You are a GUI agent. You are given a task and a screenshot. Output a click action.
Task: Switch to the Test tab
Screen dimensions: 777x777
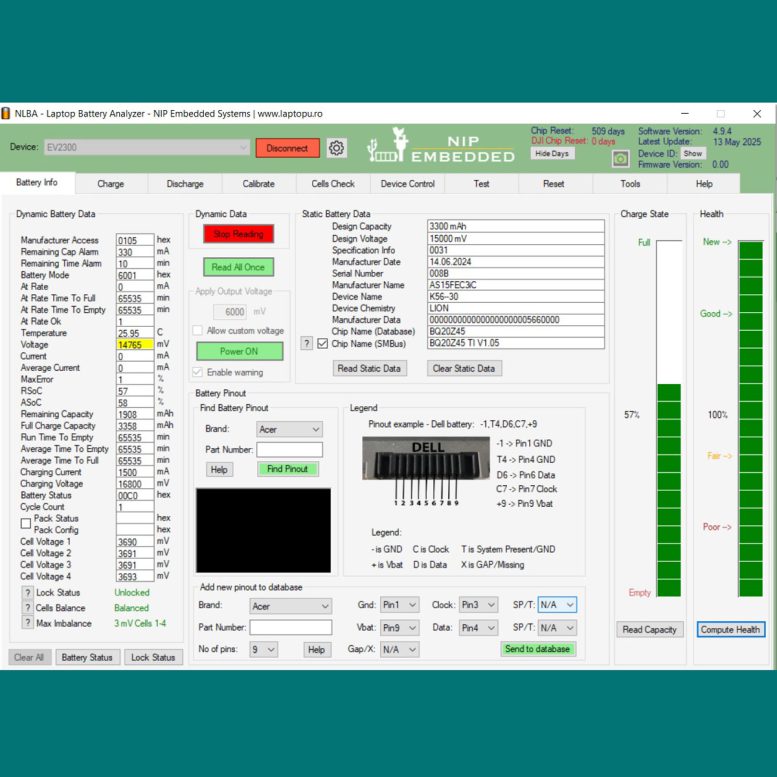click(481, 184)
